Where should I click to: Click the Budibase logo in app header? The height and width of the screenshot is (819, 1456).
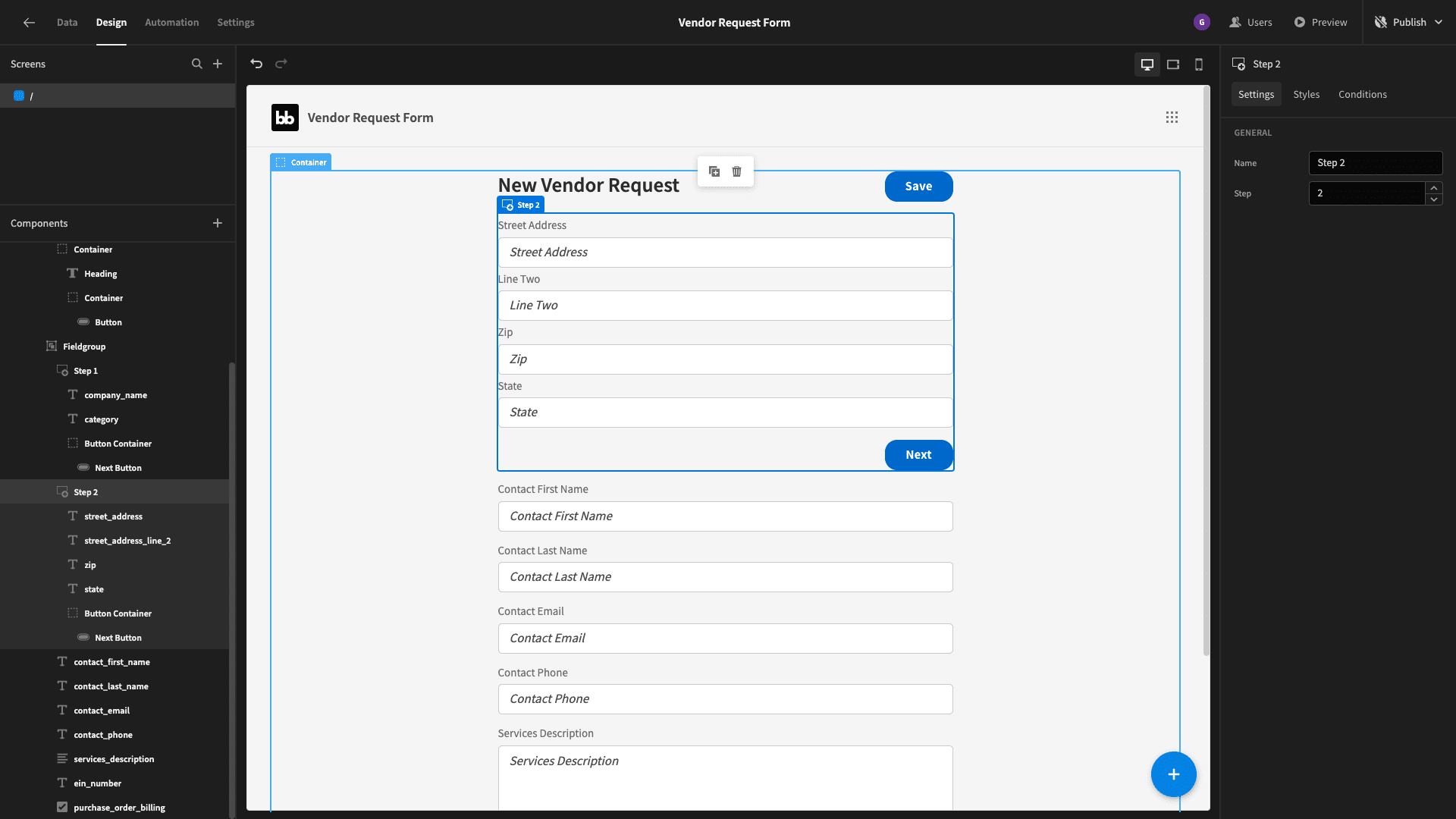[285, 118]
